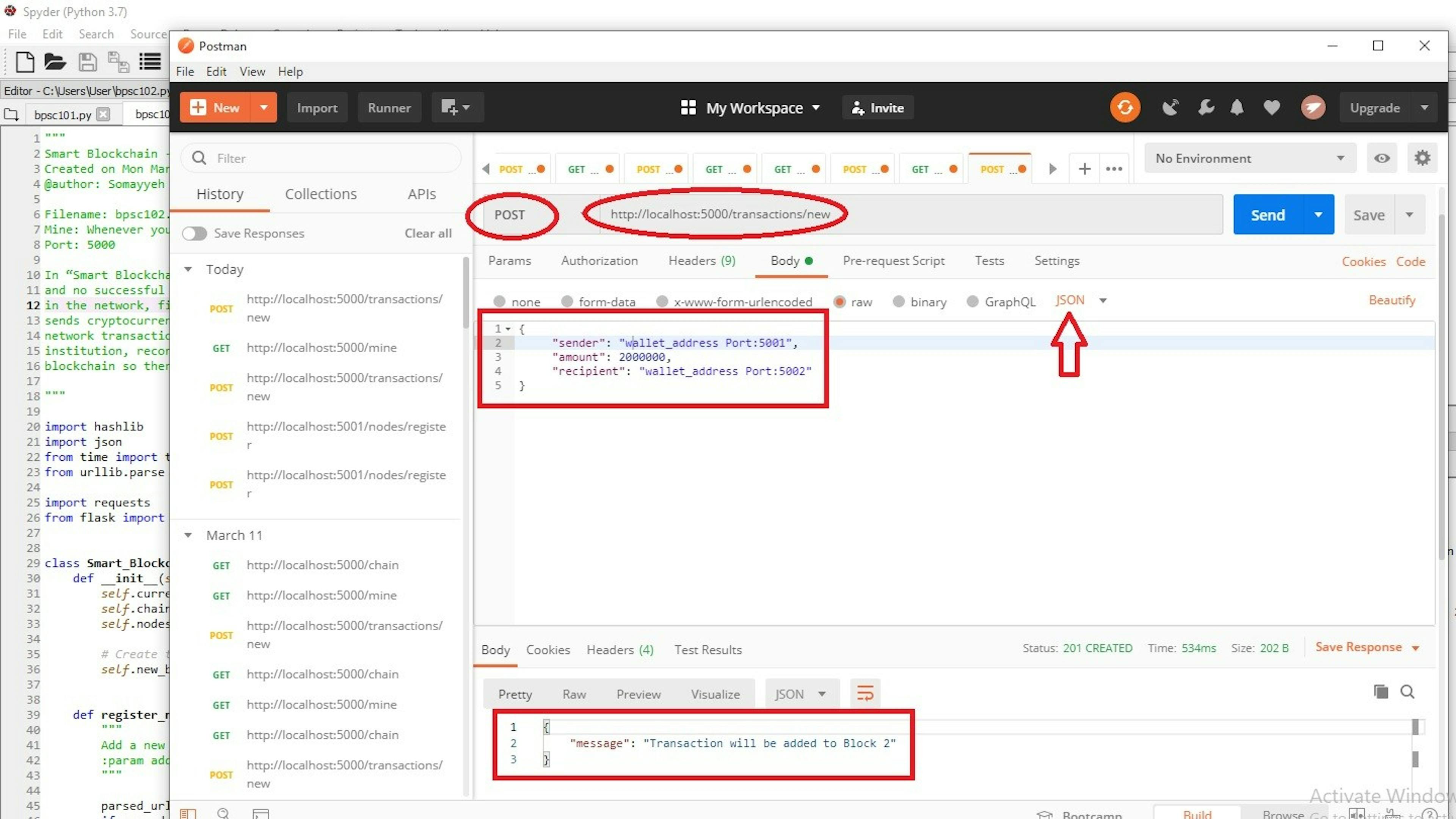This screenshot has width=1456, height=819.
Task: Select the x-www-form-urlencoded body type
Action: (662, 301)
